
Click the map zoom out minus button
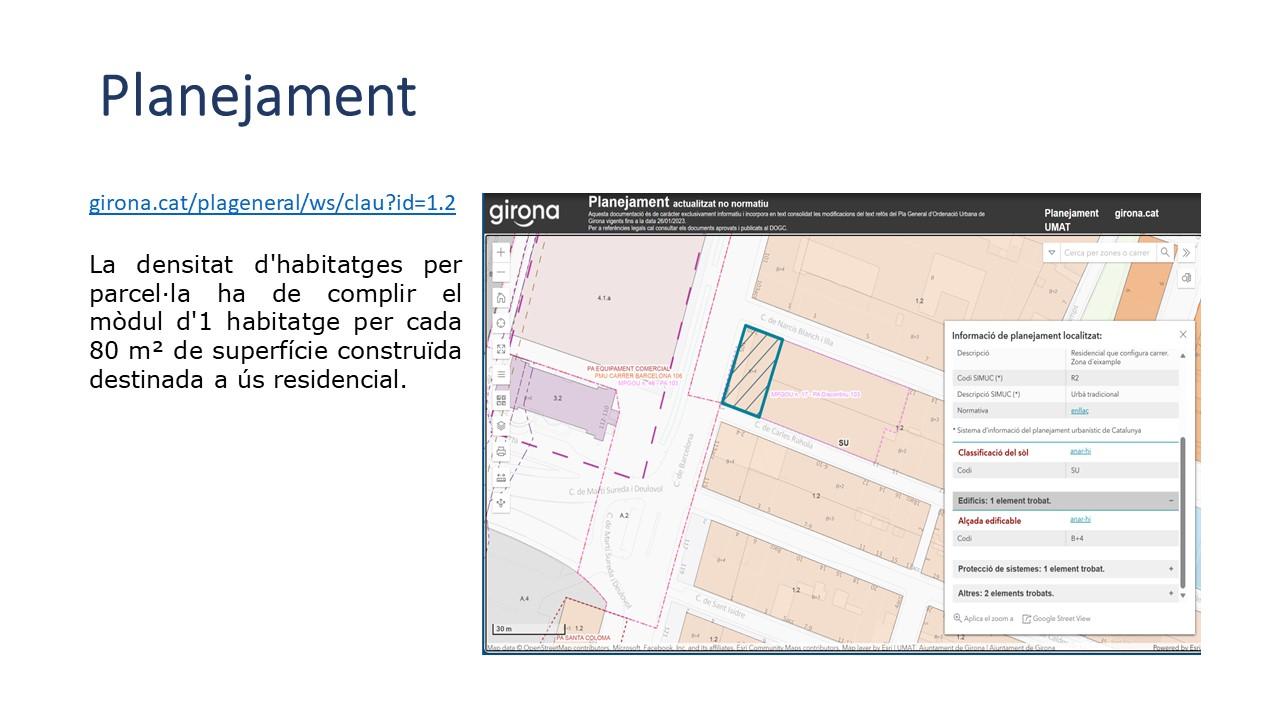[501, 272]
